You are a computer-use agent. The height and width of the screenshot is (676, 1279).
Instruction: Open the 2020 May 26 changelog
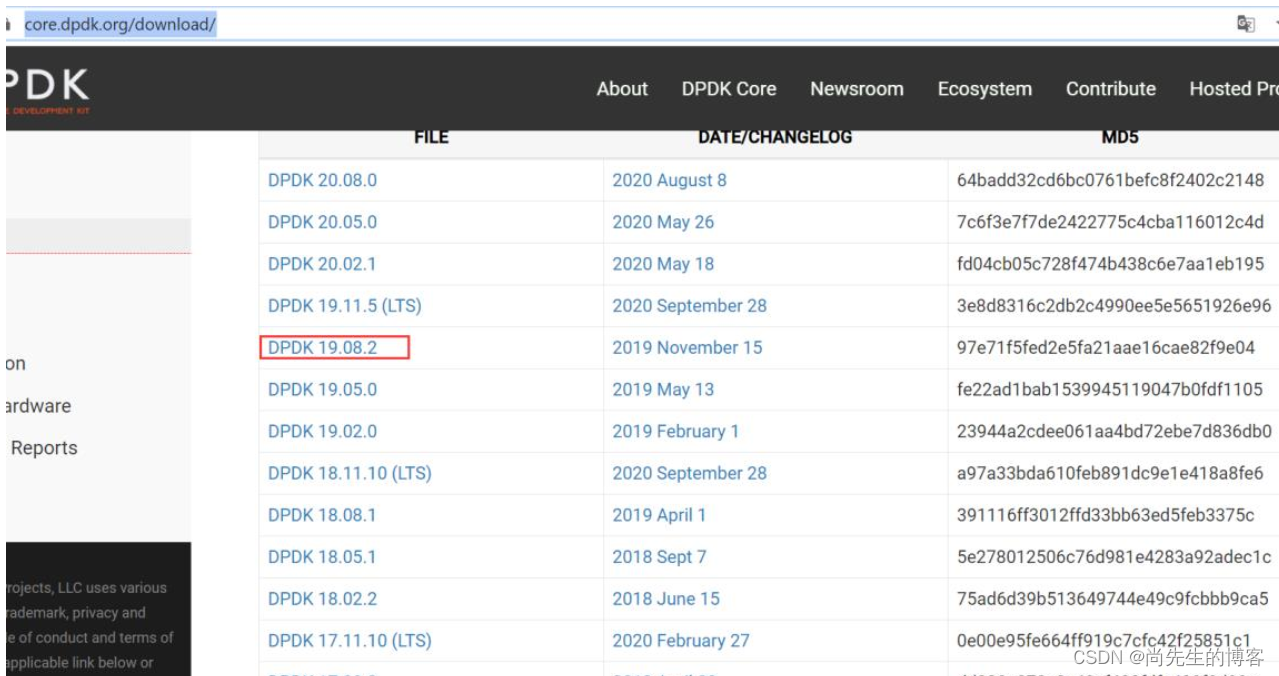tap(663, 222)
